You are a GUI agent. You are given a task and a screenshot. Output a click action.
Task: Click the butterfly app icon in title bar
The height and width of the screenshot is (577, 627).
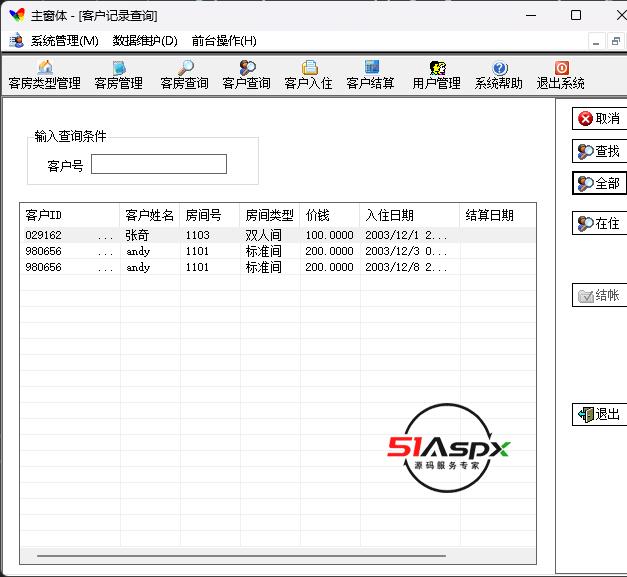pos(17,15)
